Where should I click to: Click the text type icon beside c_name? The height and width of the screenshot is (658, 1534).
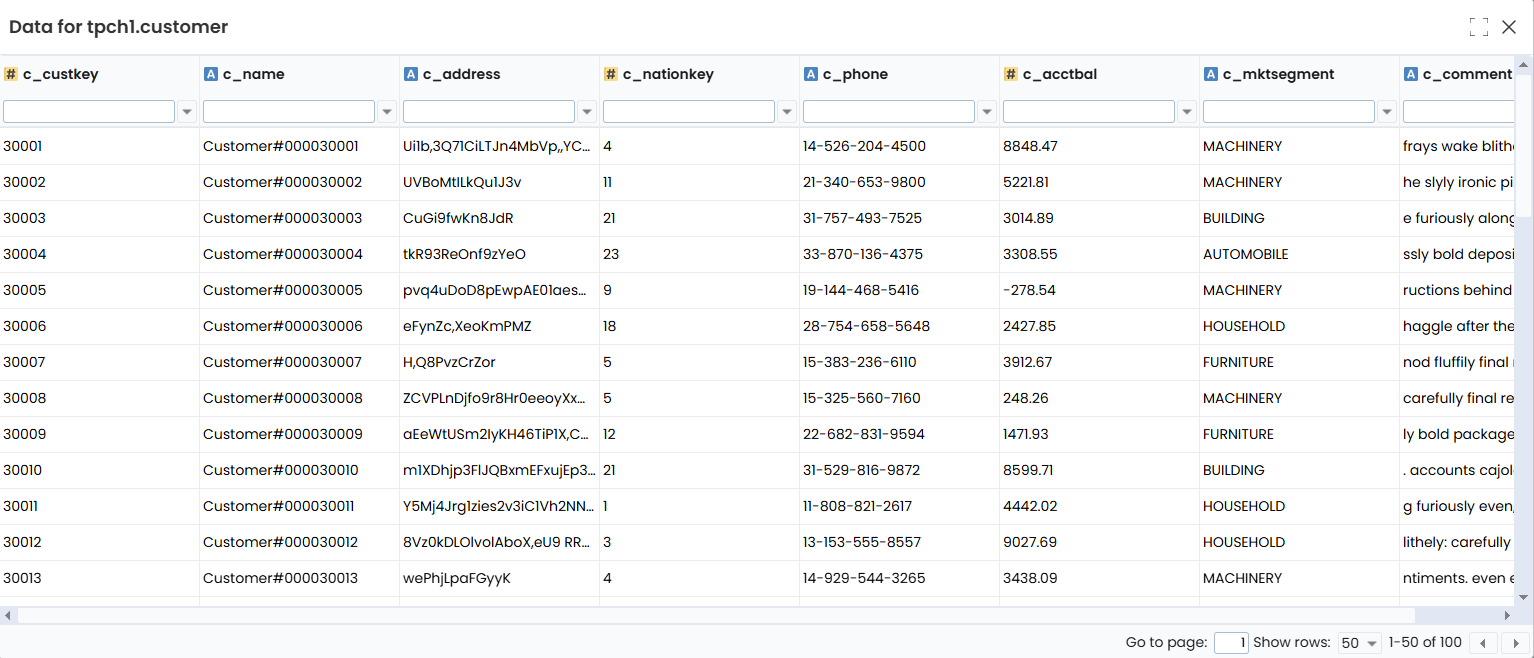pyautogui.click(x=211, y=74)
